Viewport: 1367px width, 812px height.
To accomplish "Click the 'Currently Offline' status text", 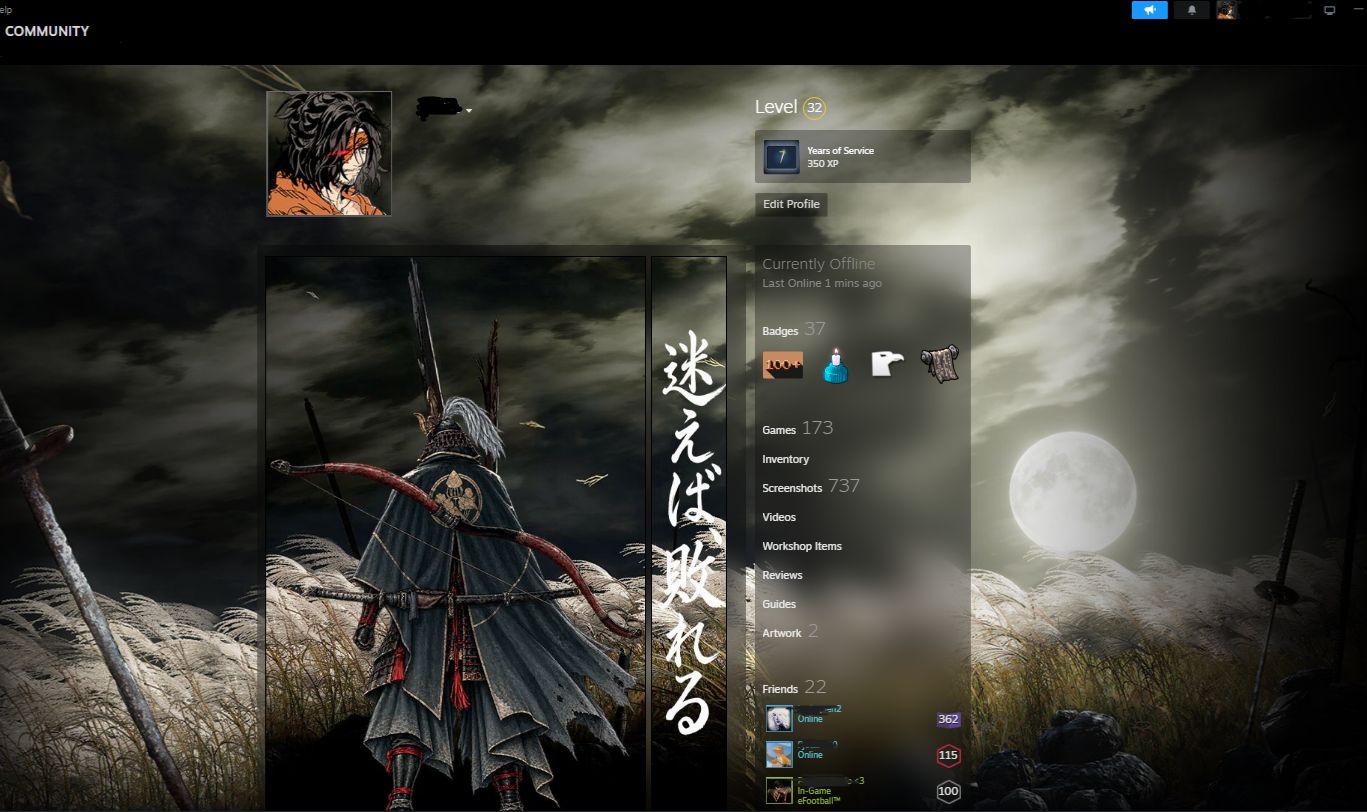I will [818, 264].
